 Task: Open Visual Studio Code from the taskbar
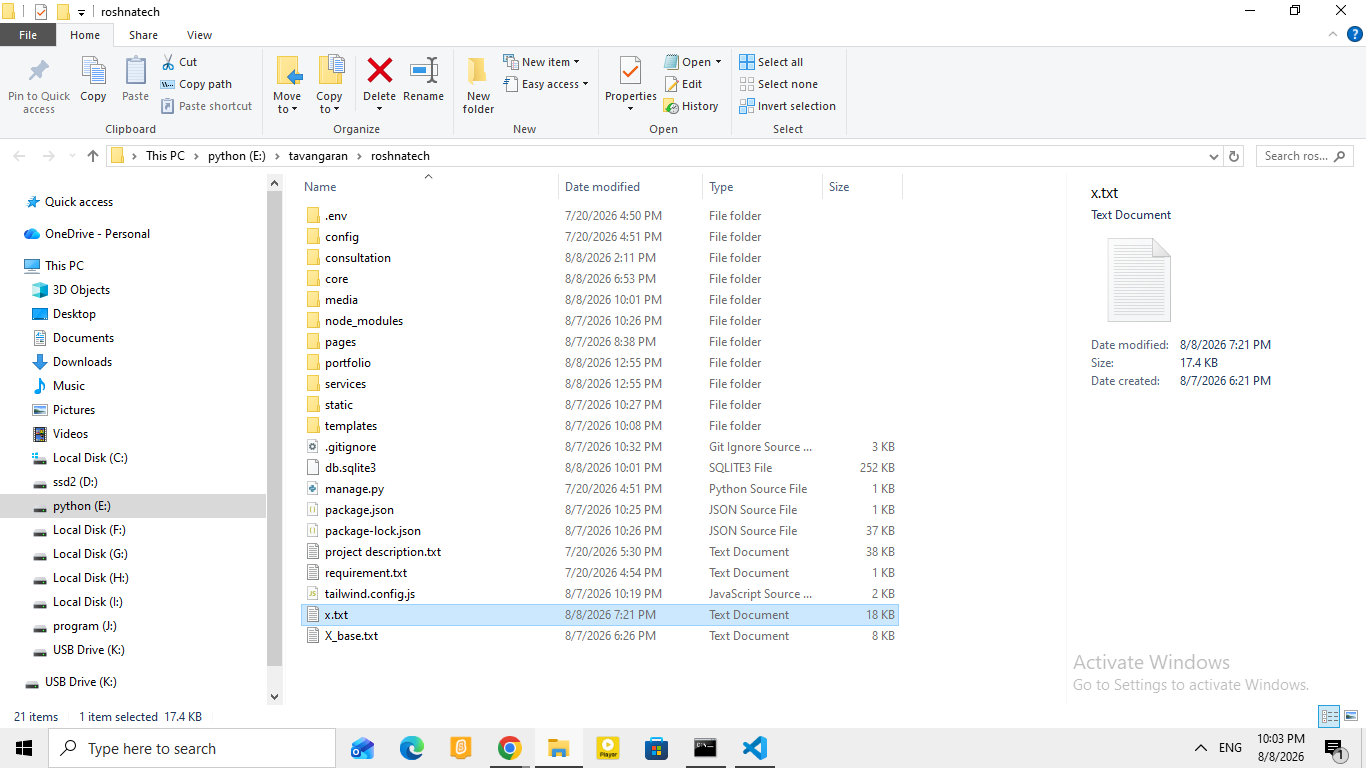point(755,748)
